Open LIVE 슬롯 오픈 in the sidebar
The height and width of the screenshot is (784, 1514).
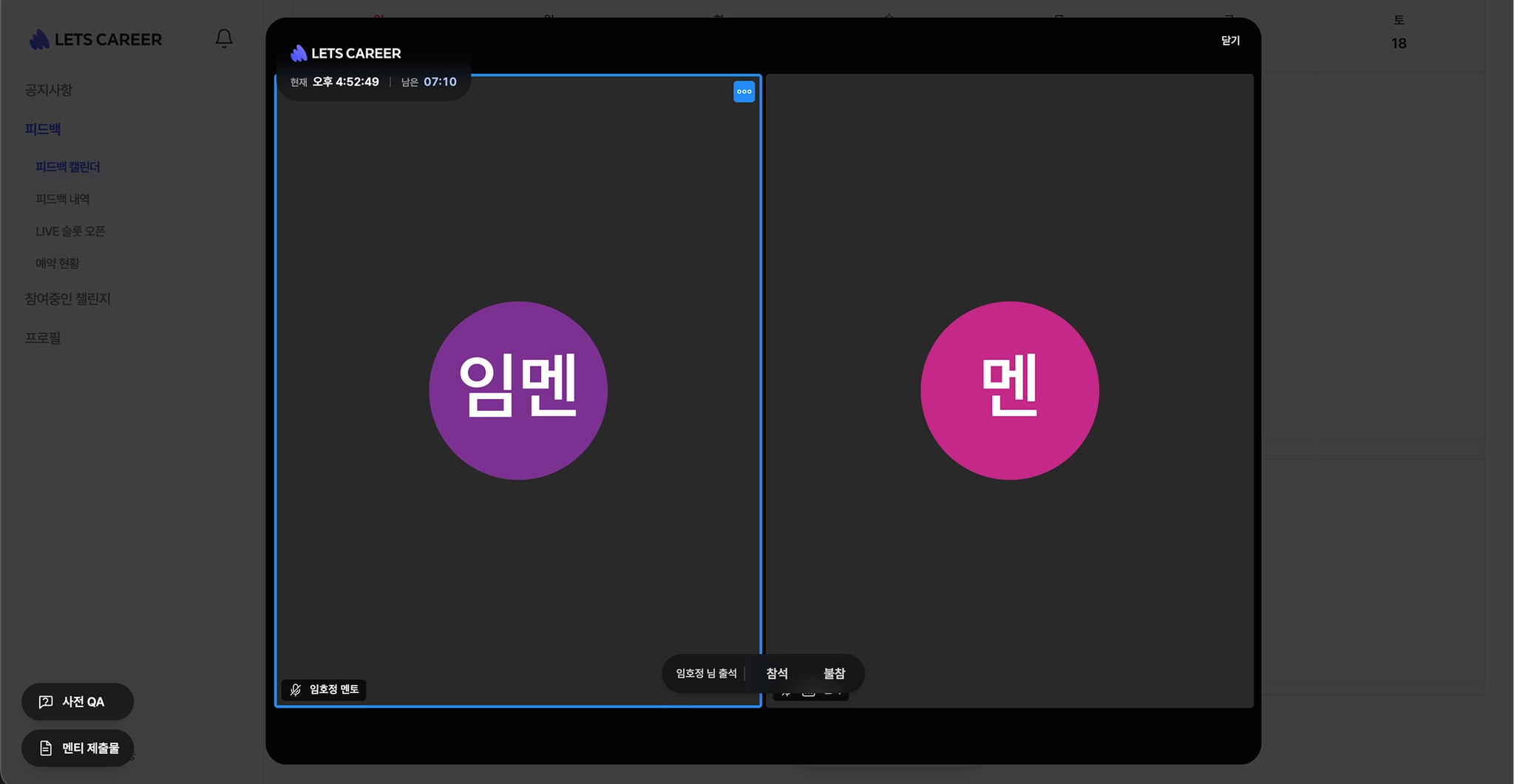[70, 231]
